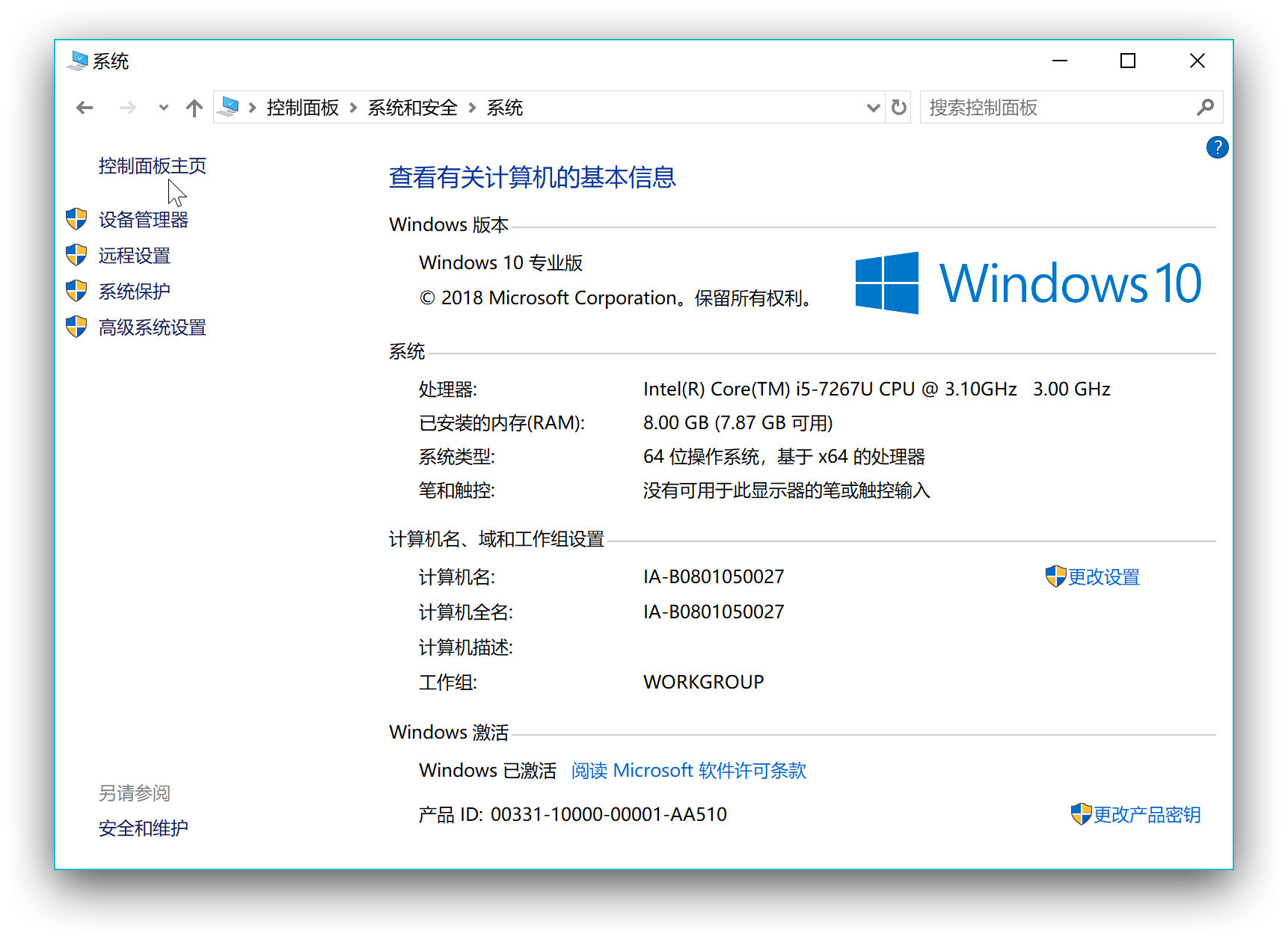
Task: Open 安全和维护 link
Action: coord(144,828)
